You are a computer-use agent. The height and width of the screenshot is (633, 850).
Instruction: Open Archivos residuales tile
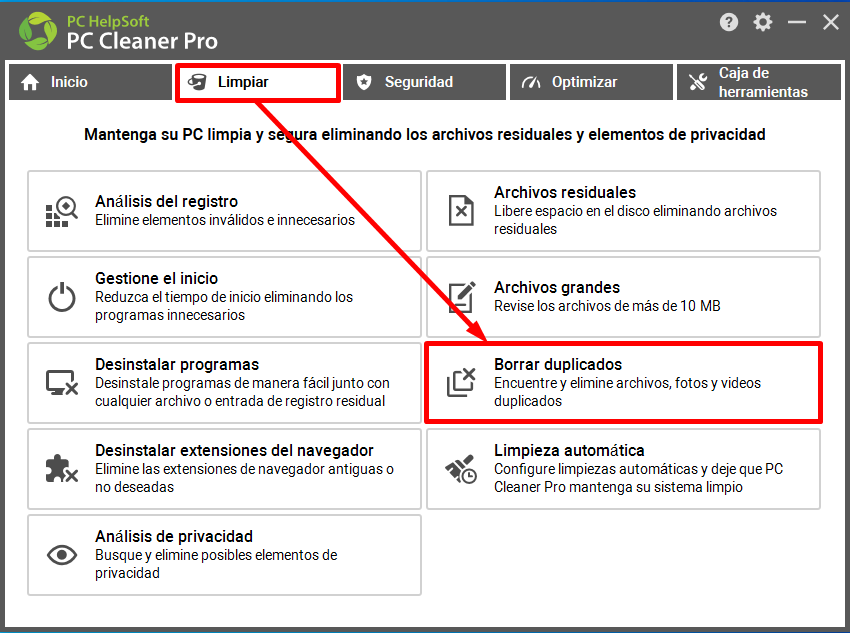623,211
